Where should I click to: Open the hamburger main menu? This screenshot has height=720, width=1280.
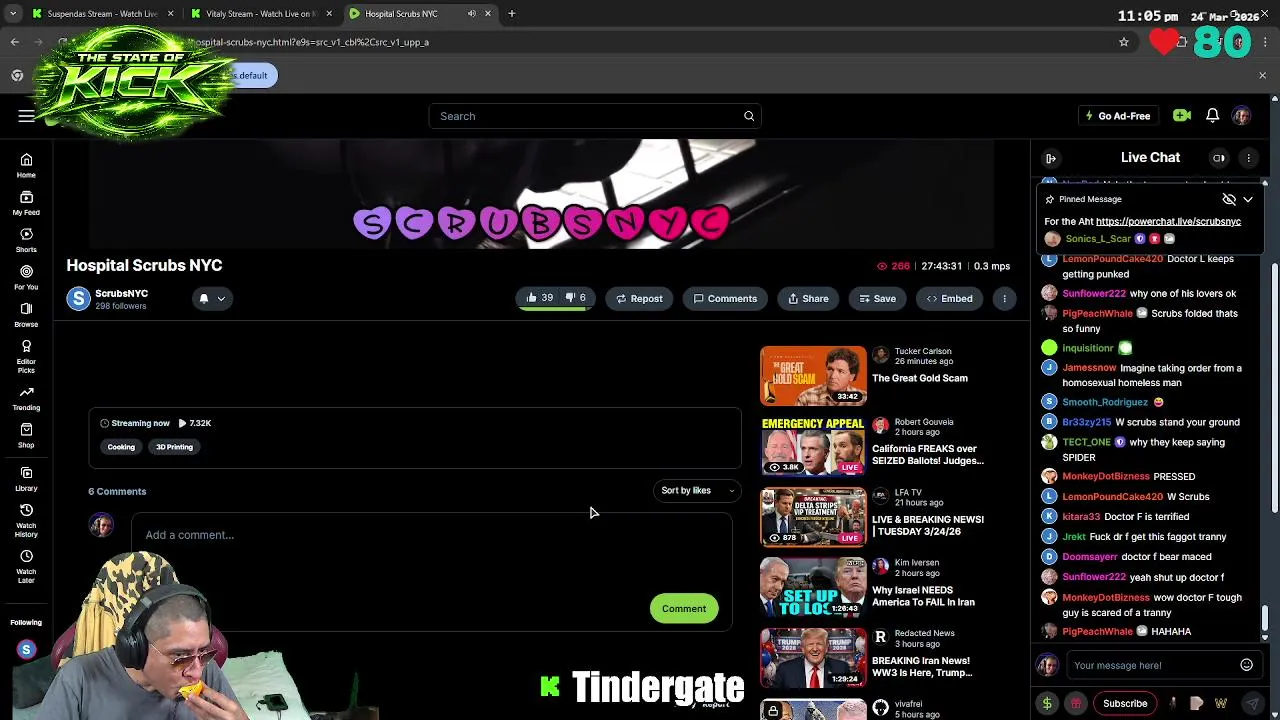[26, 116]
